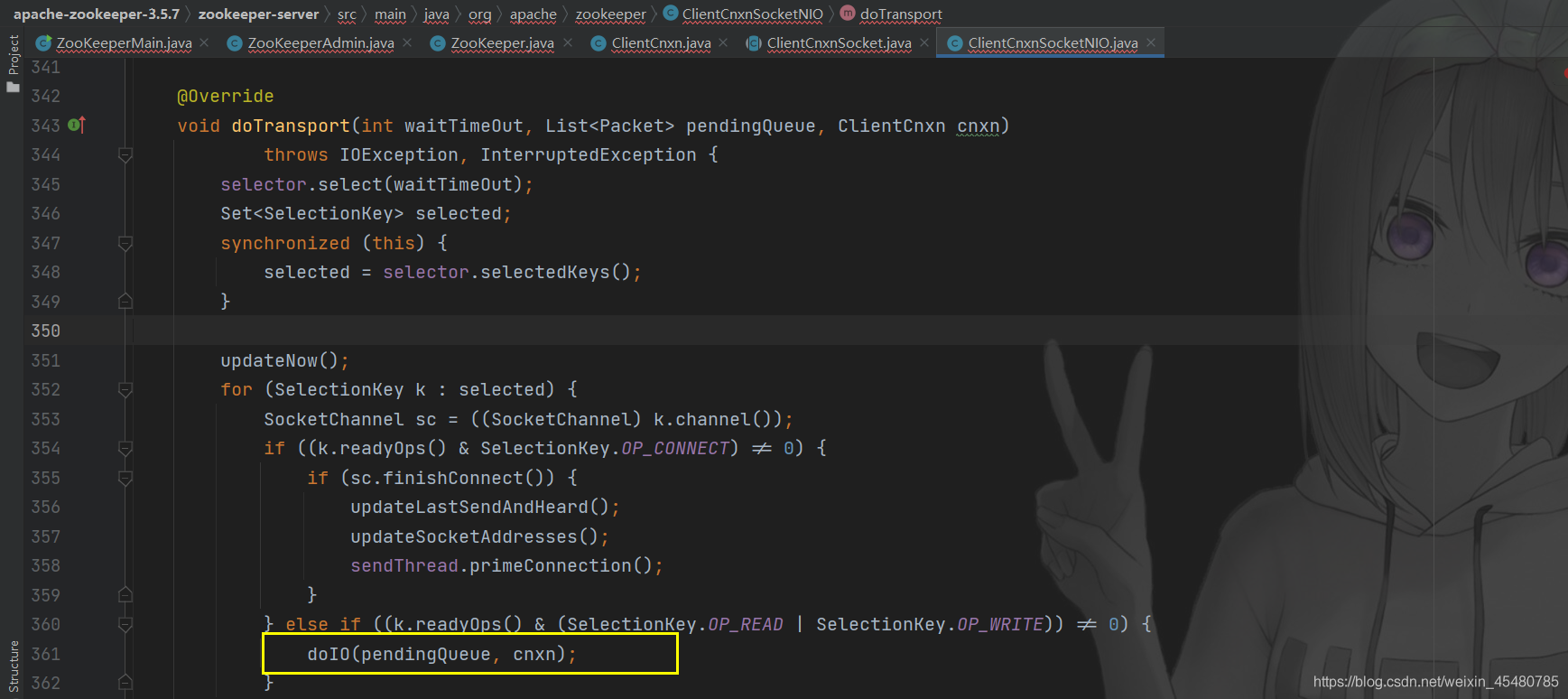This screenshot has height=699, width=1568.
Task: Collapse the synchronized block fold at line 347
Action: pyautogui.click(x=125, y=243)
